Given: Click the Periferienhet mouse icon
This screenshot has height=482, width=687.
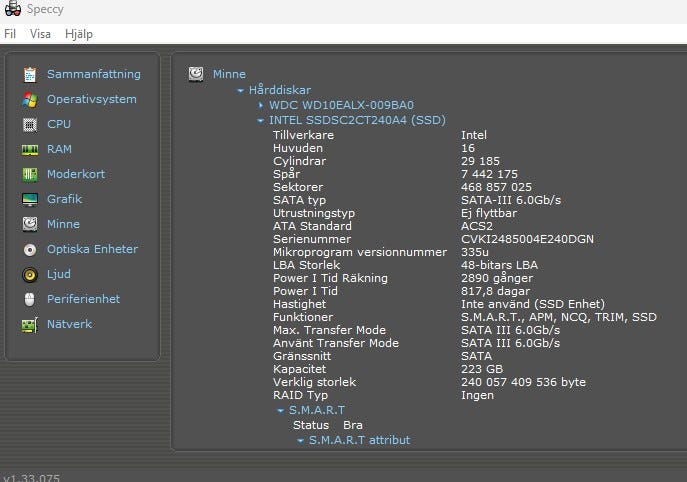Looking at the screenshot, I should 29,299.
